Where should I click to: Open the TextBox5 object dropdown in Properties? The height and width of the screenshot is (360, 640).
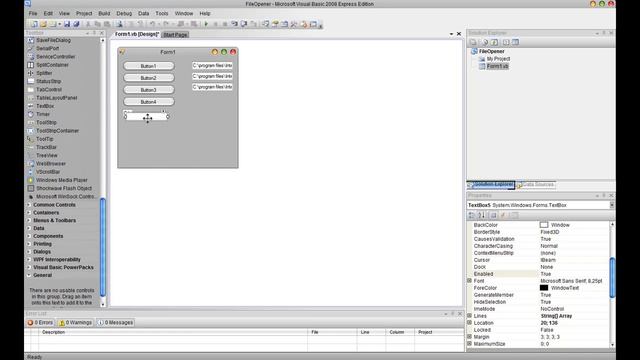[612, 205]
